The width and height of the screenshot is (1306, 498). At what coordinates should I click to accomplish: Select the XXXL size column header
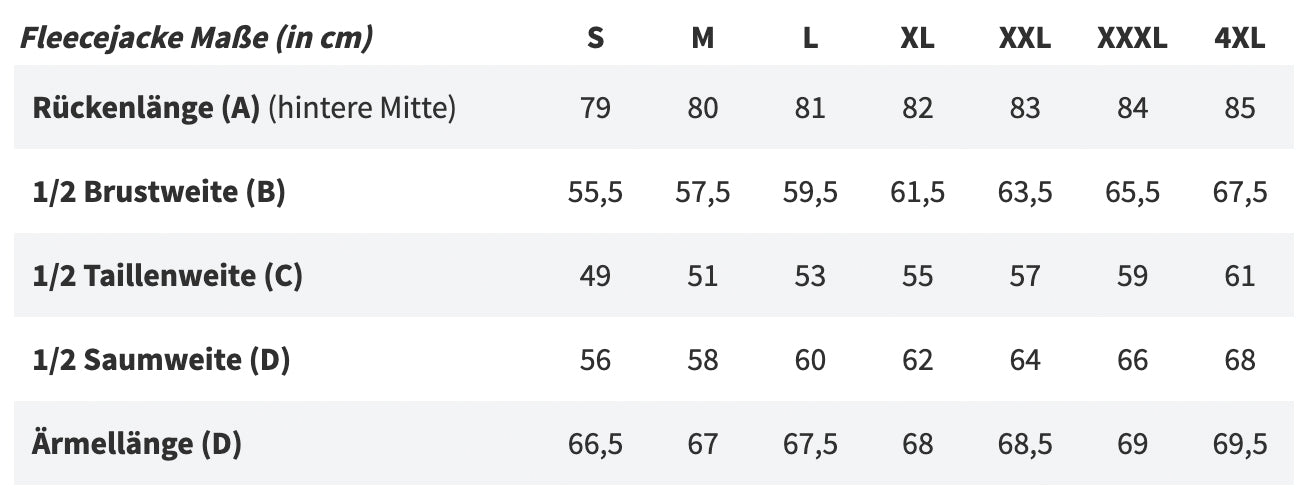[1132, 39]
